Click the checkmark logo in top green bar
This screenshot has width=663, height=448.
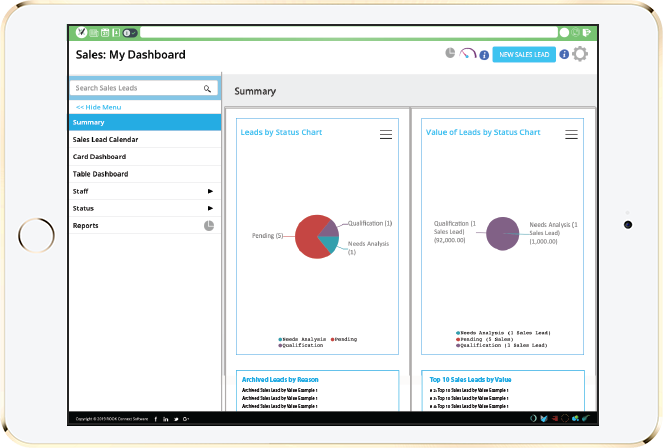pyautogui.click(x=80, y=33)
